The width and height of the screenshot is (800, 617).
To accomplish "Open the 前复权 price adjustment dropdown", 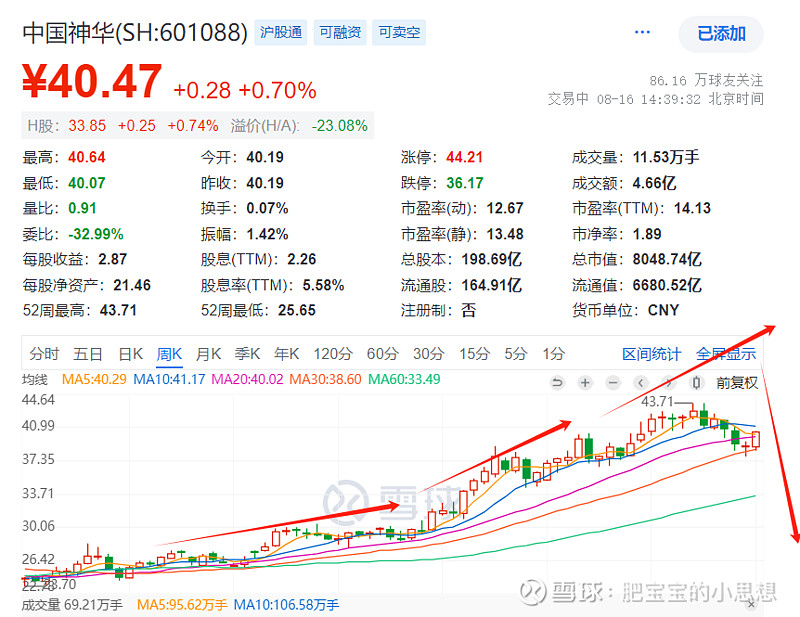I will [737, 383].
